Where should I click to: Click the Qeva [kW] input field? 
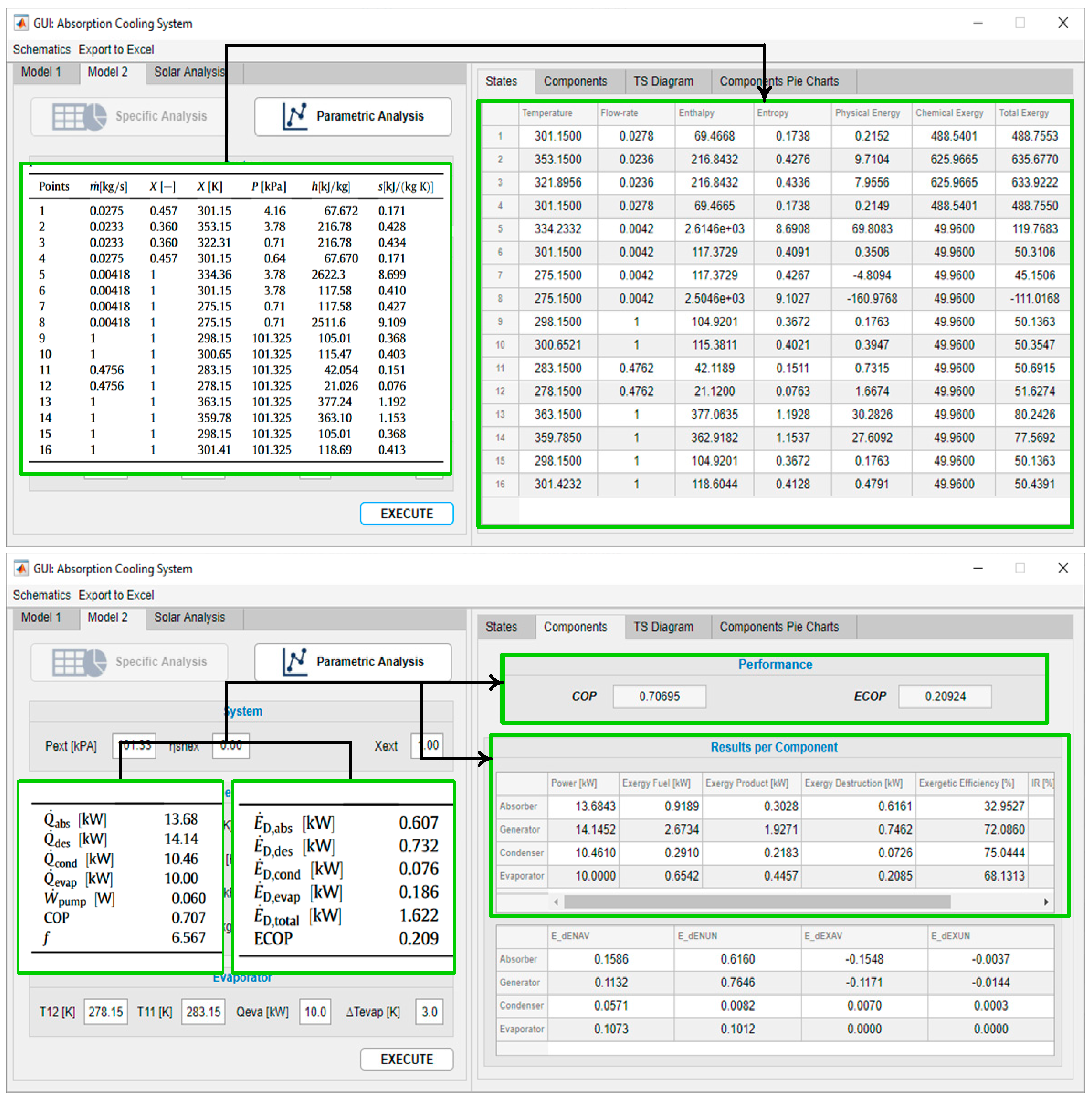[315, 1012]
